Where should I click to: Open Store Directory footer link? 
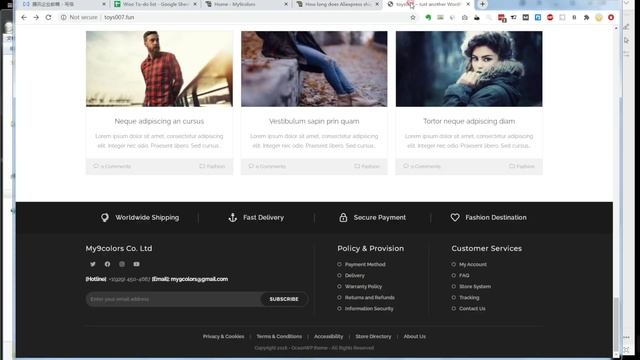[x=373, y=336]
